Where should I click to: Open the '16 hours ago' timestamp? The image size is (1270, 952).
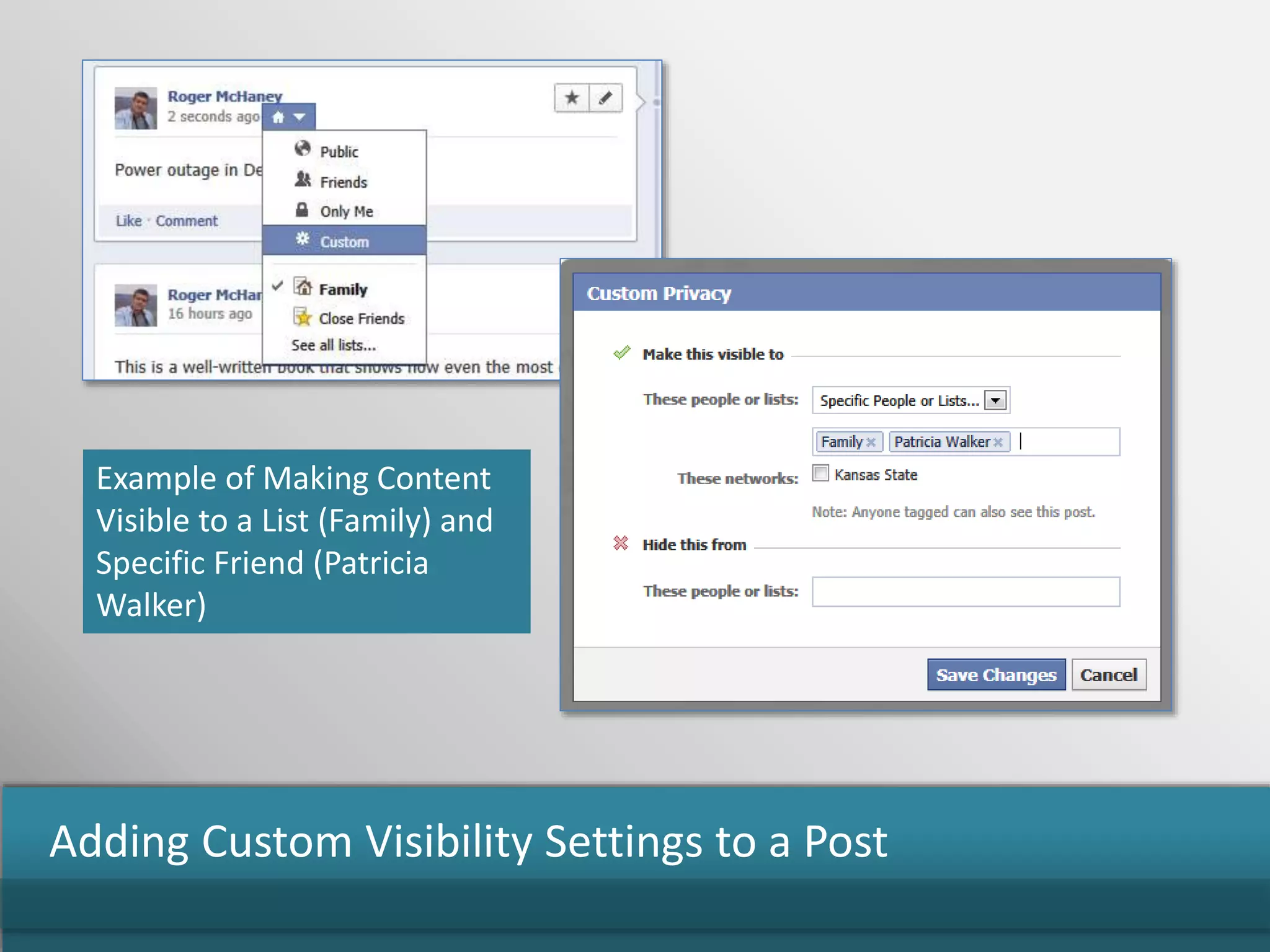pyautogui.click(x=210, y=314)
